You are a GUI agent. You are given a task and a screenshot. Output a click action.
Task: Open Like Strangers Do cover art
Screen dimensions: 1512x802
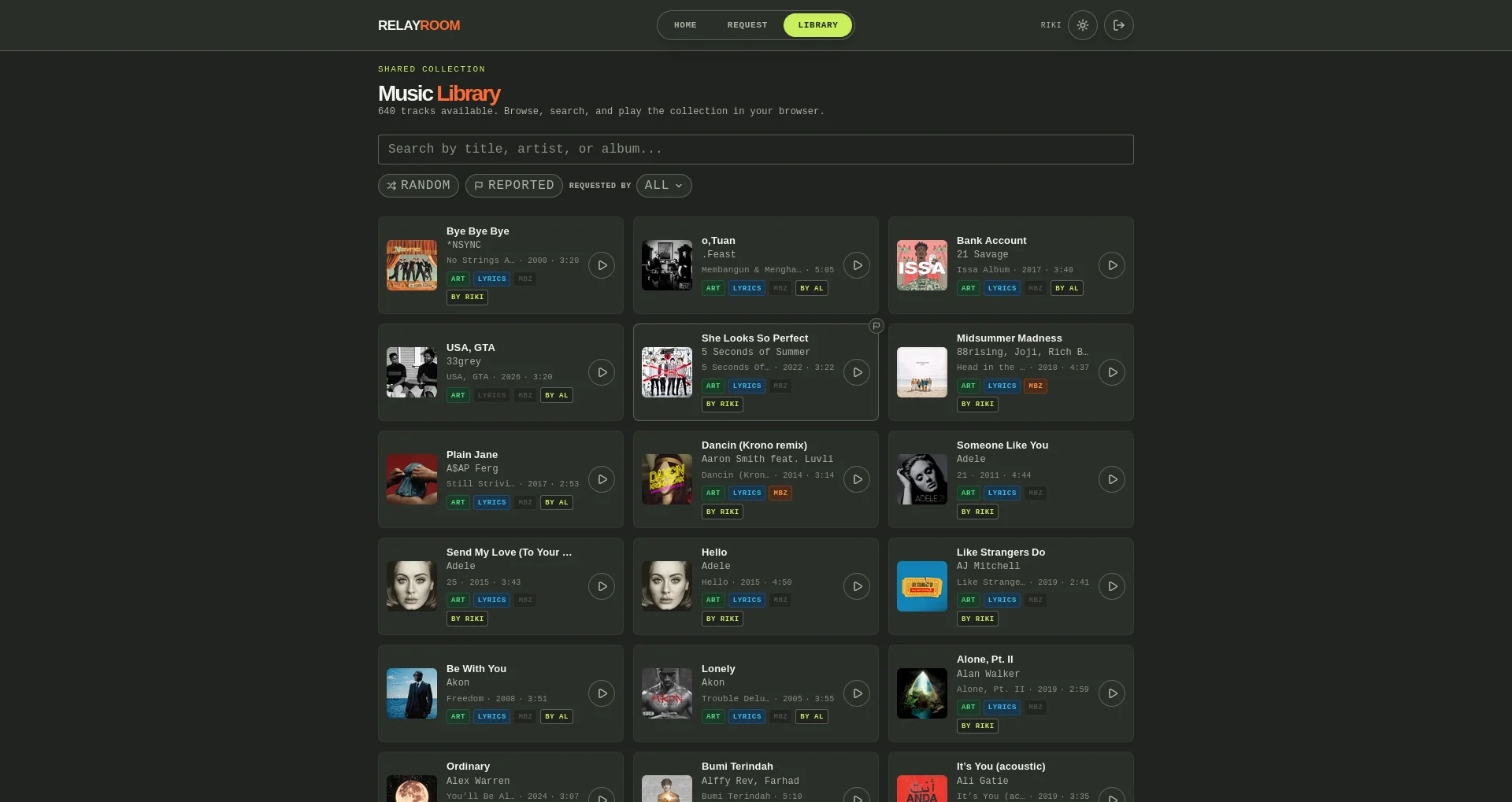click(922, 586)
